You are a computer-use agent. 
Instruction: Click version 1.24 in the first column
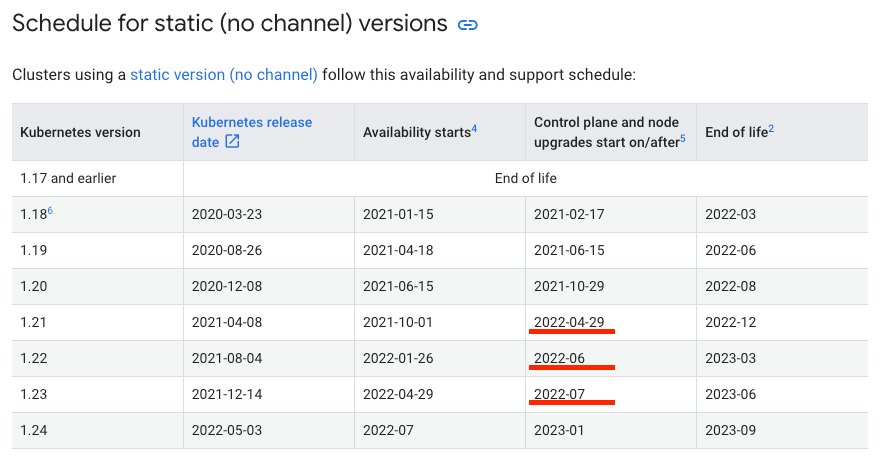pyautogui.click(x=34, y=430)
